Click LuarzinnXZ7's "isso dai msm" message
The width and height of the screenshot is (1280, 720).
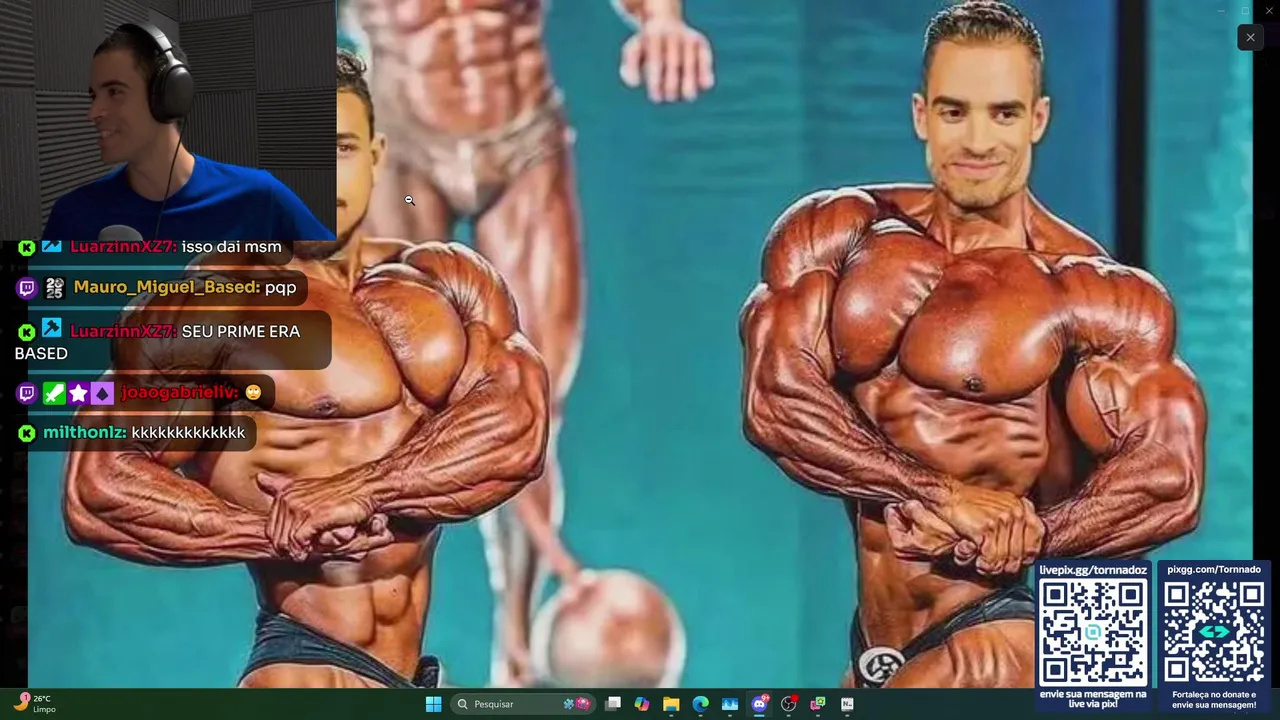pyautogui.click(x=232, y=247)
